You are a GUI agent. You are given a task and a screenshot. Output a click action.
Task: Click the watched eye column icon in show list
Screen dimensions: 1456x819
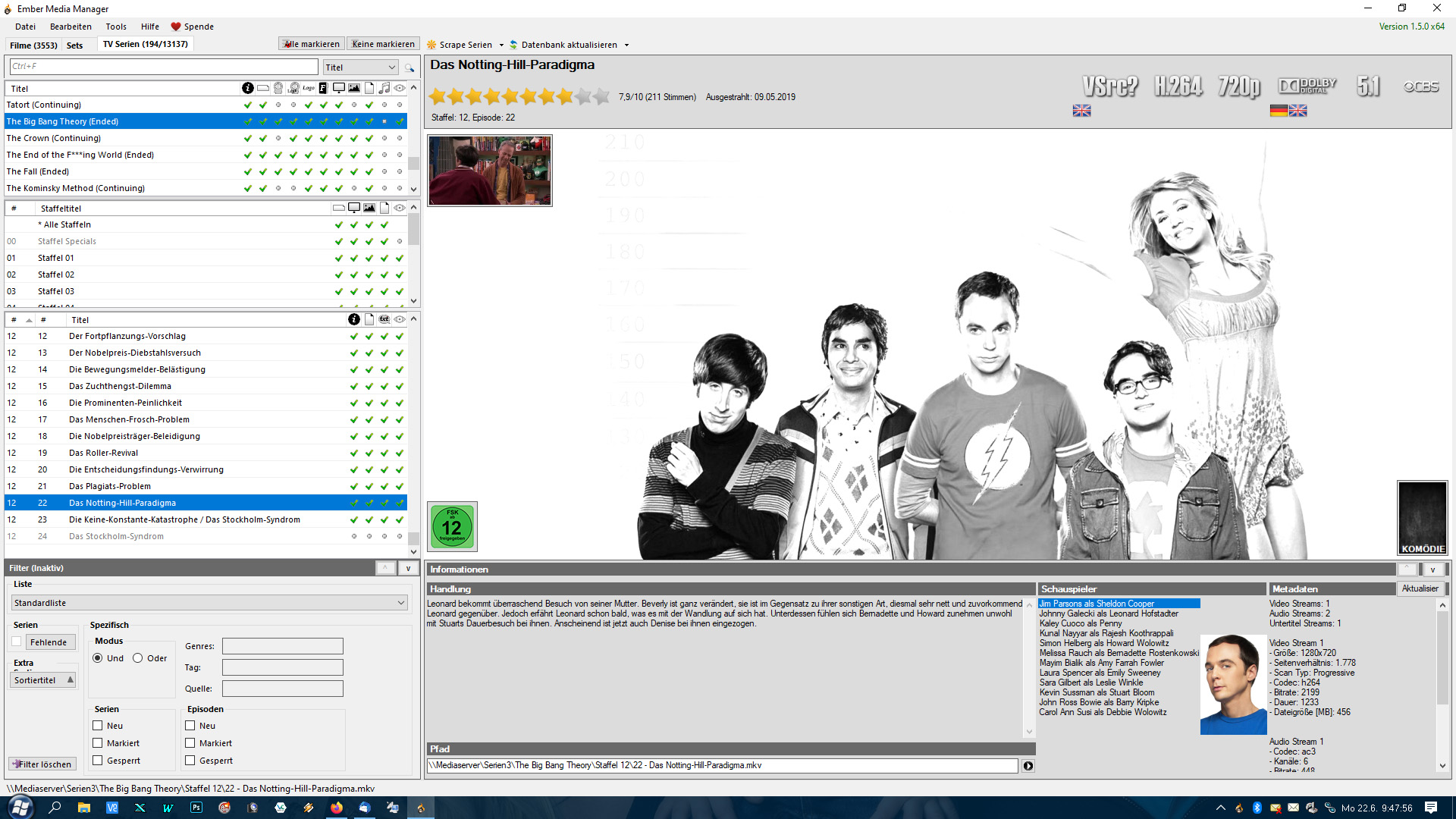(400, 88)
